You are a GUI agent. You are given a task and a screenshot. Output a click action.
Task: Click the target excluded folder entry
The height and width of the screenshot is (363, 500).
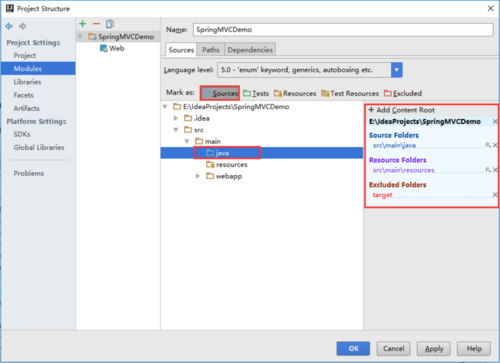382,195
